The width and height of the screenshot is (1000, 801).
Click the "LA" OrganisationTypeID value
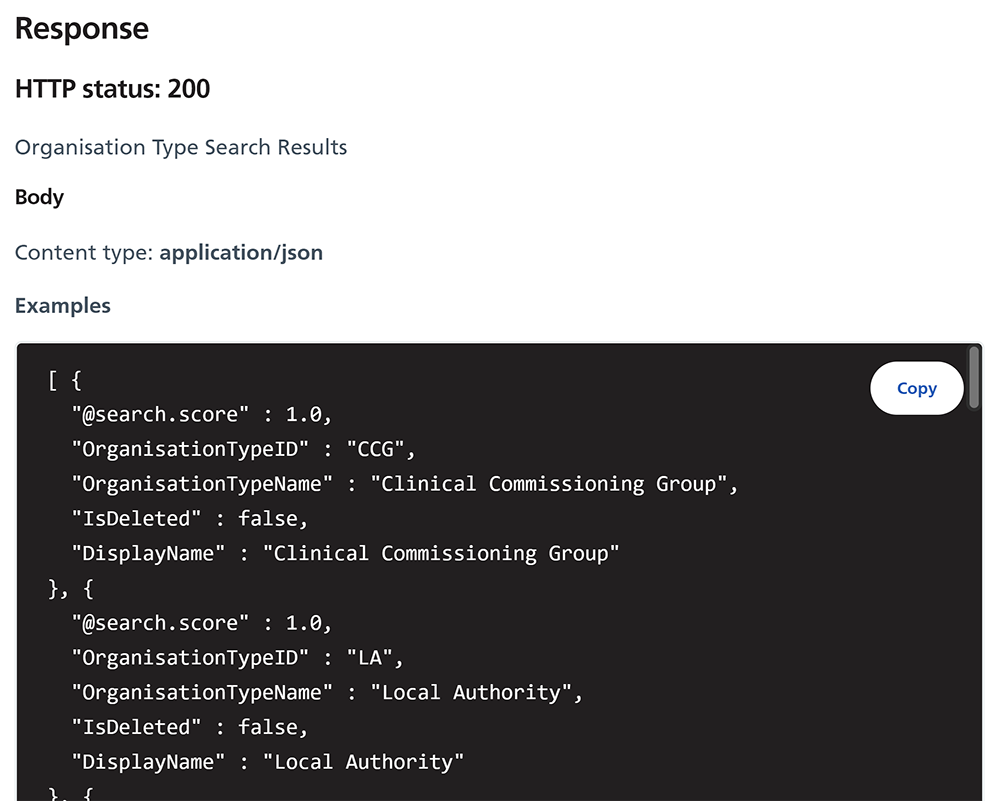[x=374, y=657]
